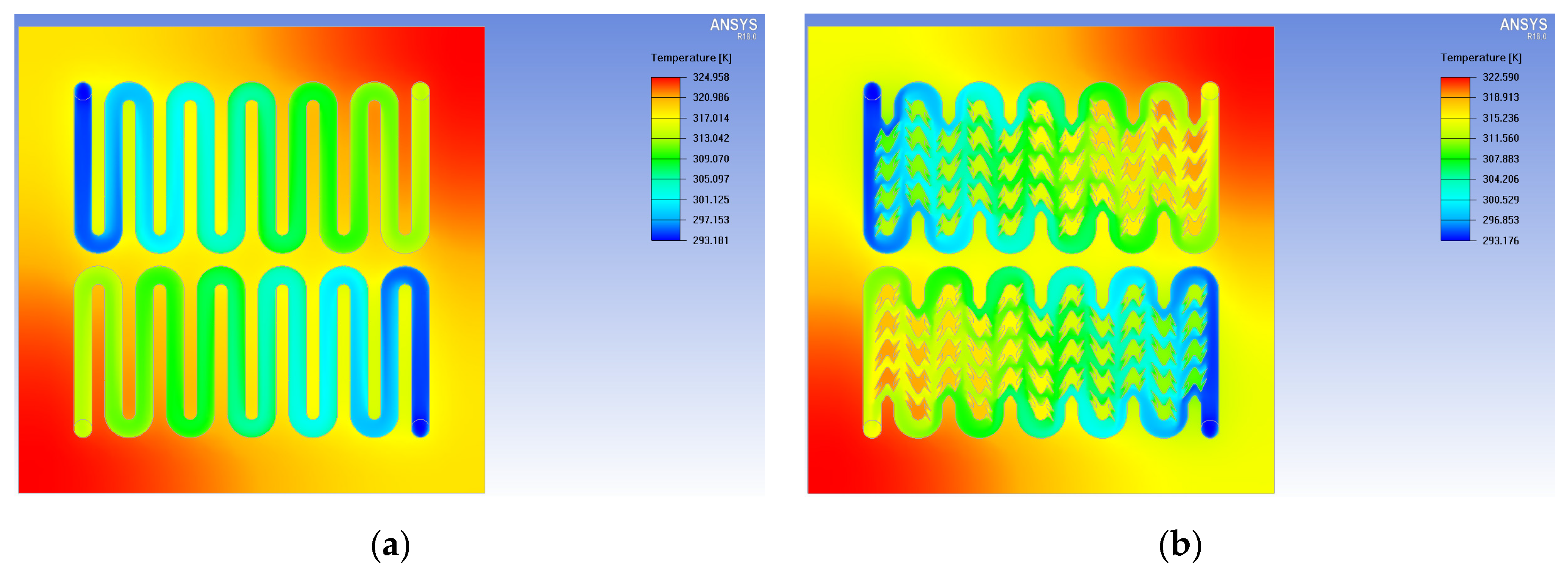Click the right legend color bar
1568x574 pixels.
(x=1455, y=159)
